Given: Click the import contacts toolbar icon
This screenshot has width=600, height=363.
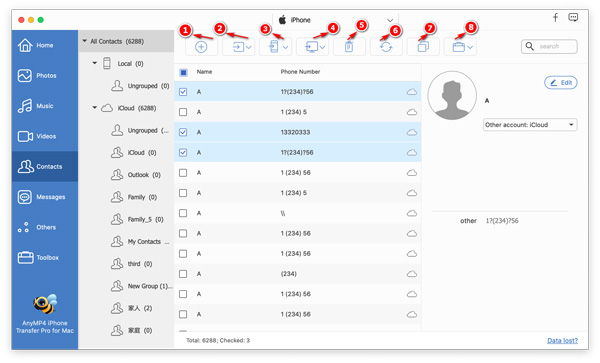Looking at the screenshot, I should 238,47.
